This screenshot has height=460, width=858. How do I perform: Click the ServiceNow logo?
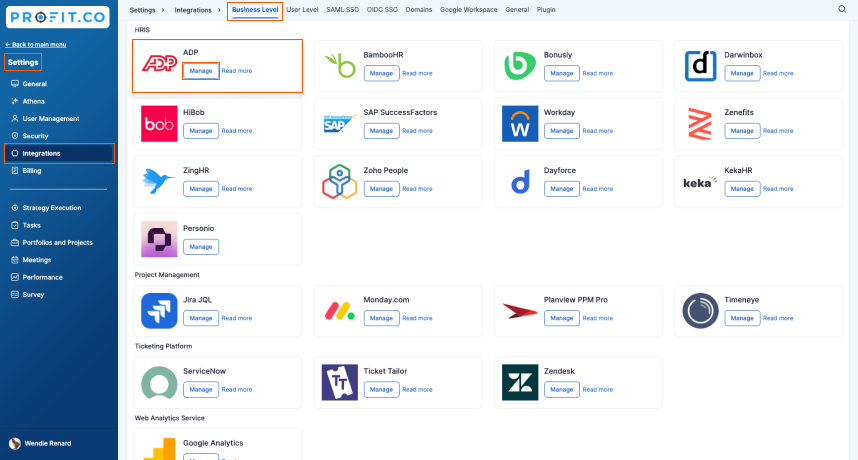pos(159,382)
